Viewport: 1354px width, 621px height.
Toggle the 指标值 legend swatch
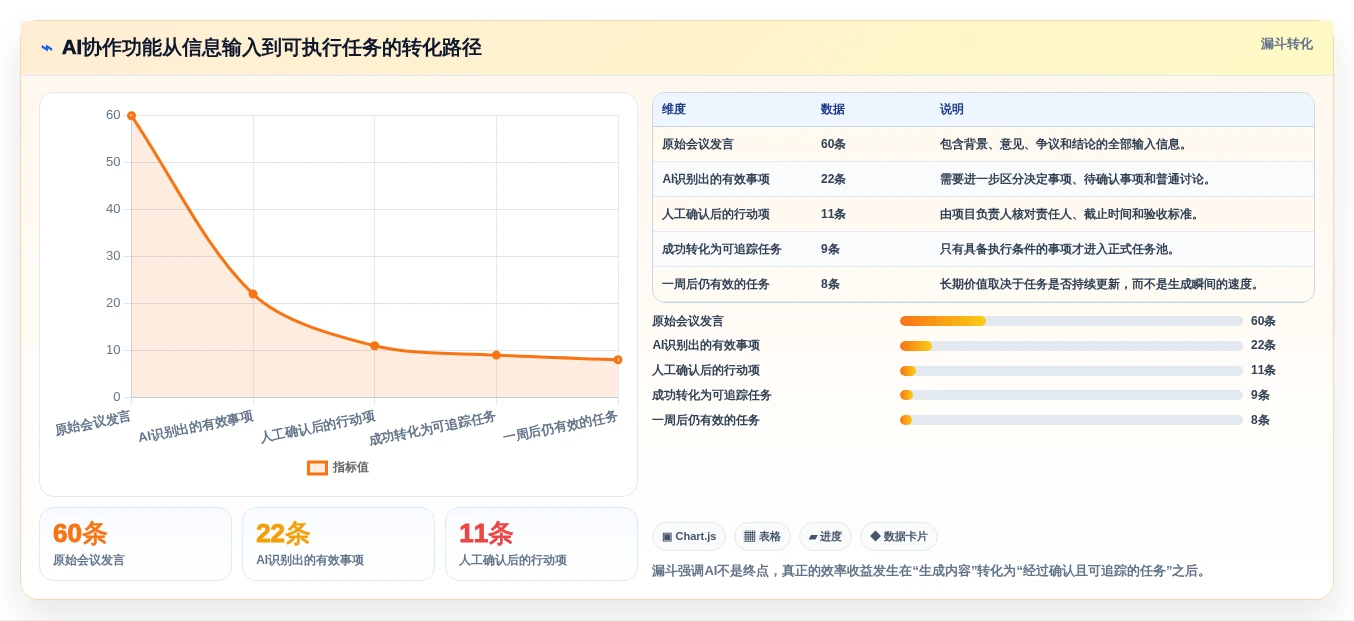[317, 467]
